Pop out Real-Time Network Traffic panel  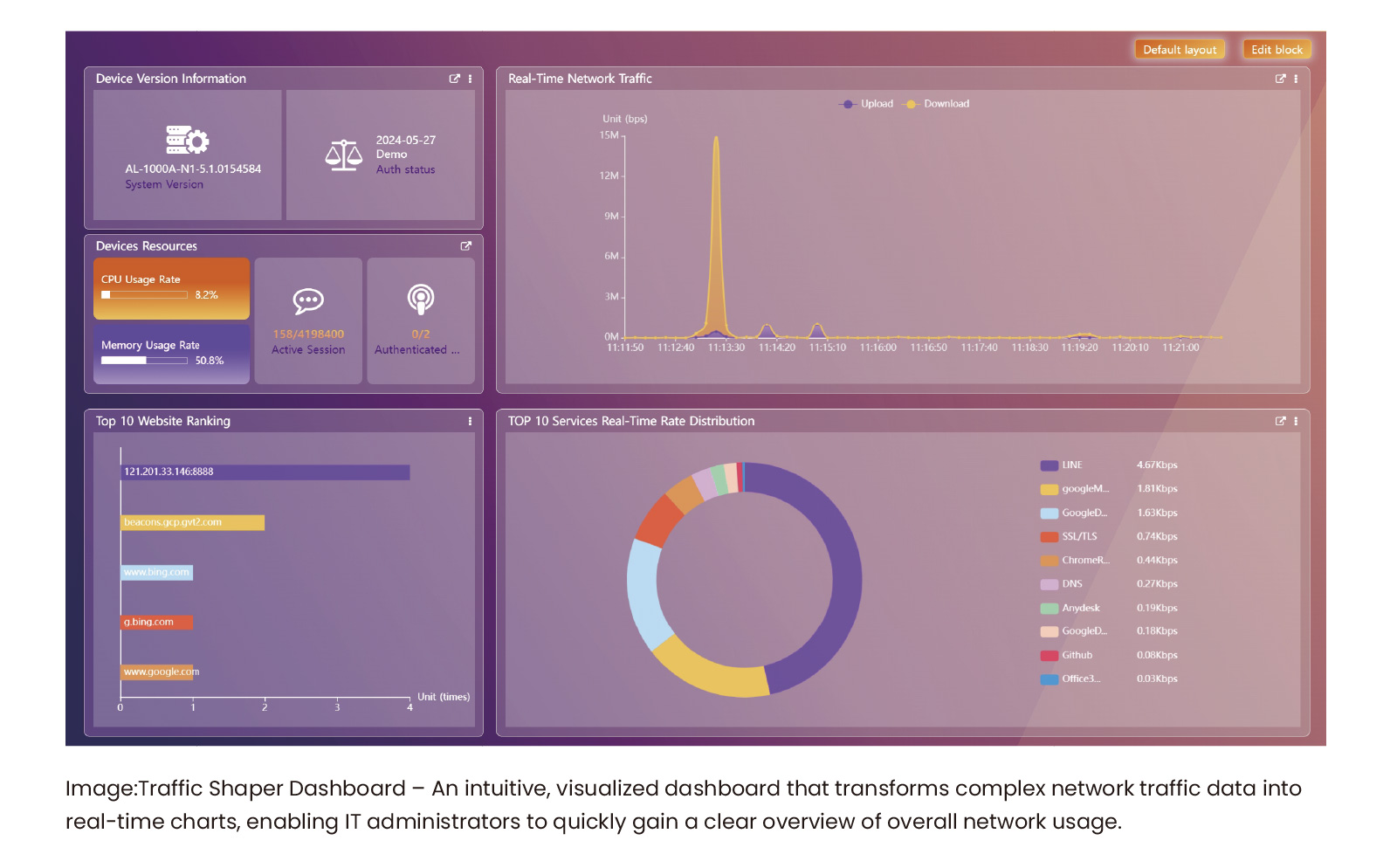pos(1280,79)
